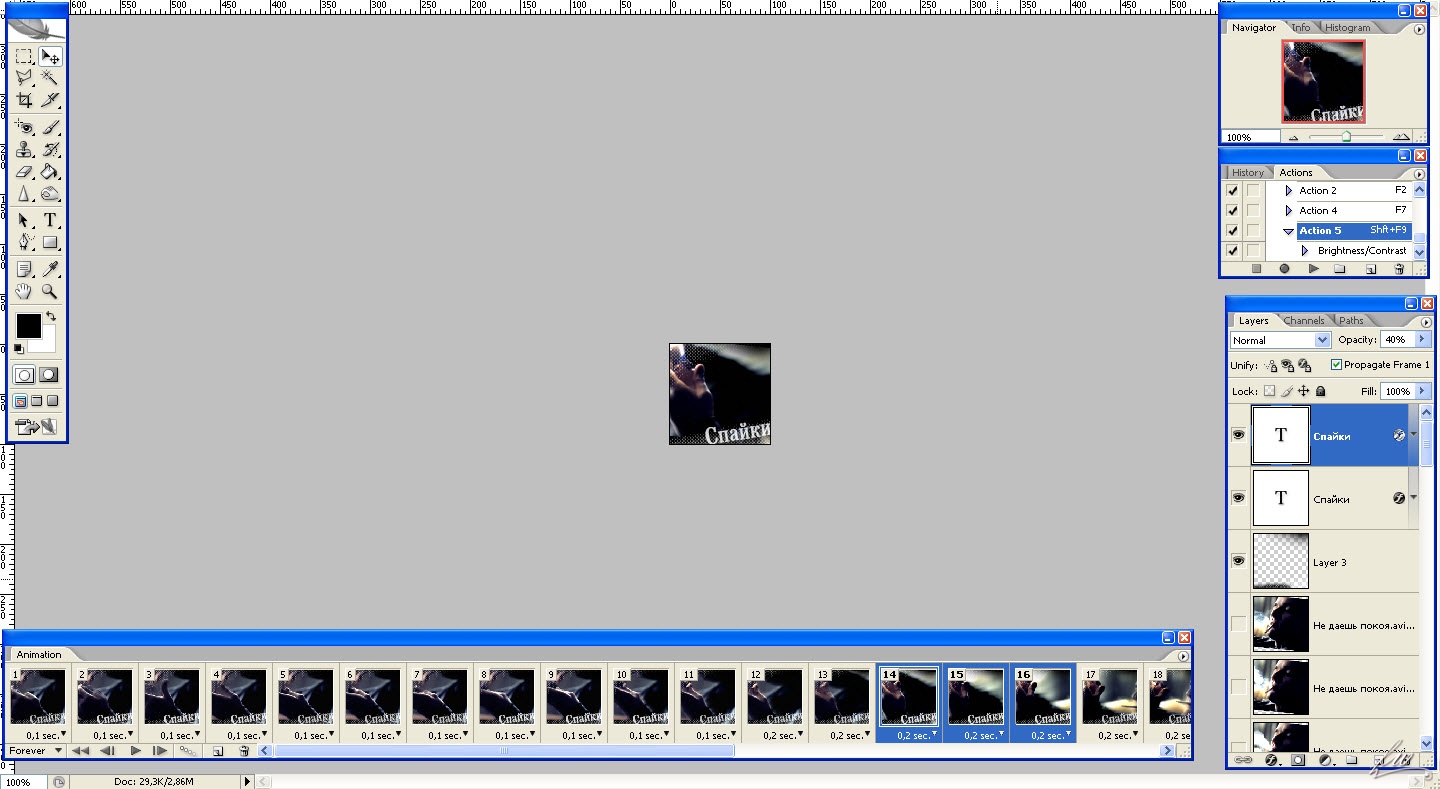The width and height of the screenshot is (1440, 789).
Task: Swap foreground and background colors
Action: click(x=51, y=316)
